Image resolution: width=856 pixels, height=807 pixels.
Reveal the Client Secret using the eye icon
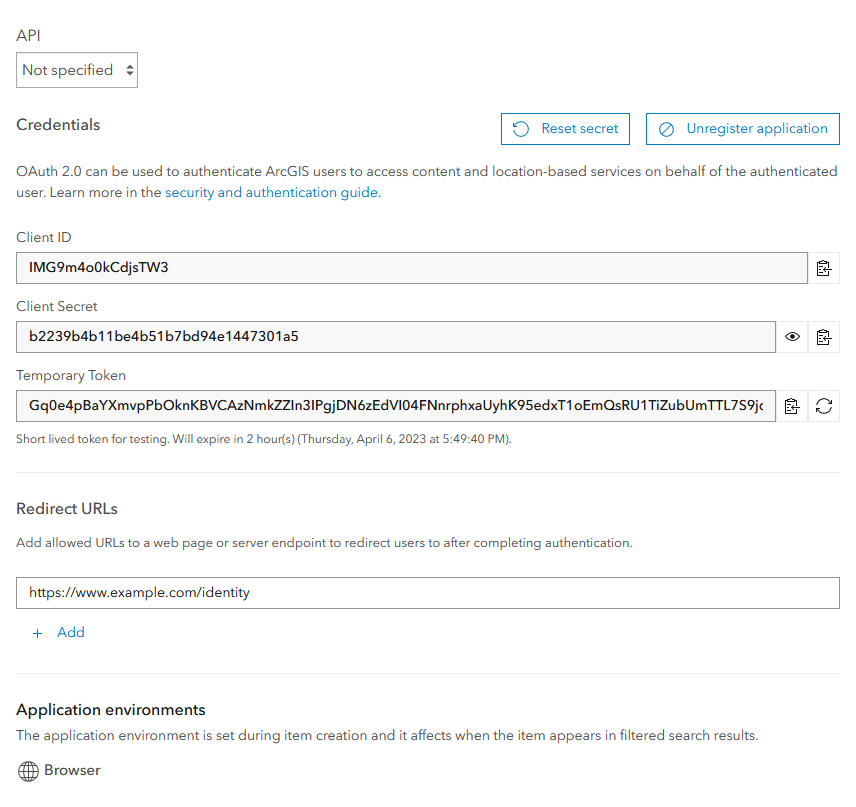click(792, 337)
